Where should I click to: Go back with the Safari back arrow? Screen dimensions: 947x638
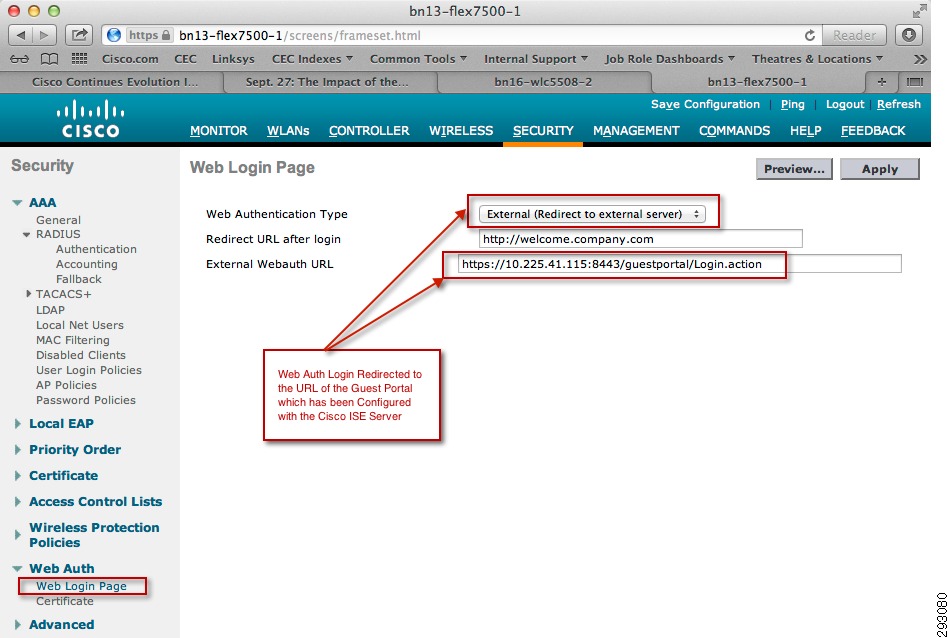(20, 35)
